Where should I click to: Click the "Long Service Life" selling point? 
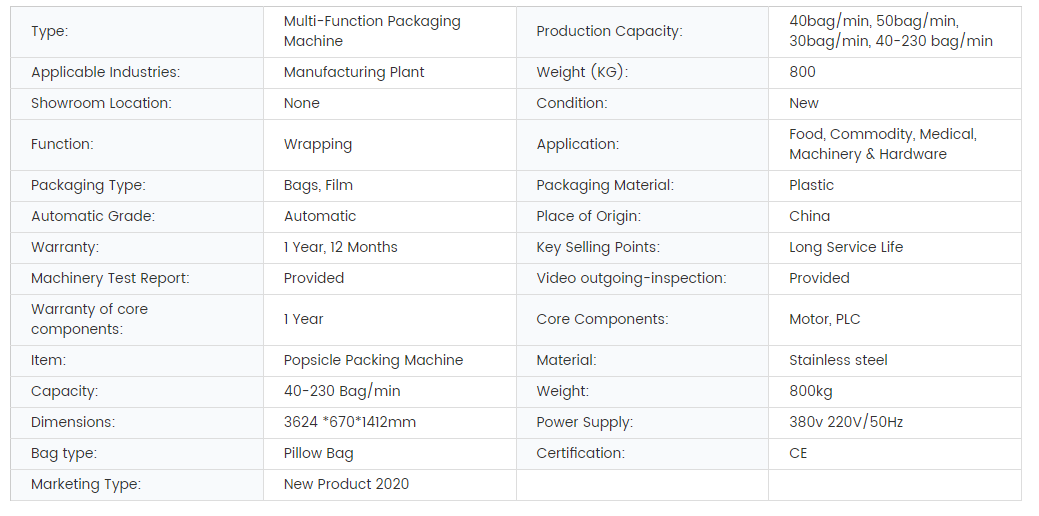click(x=845, y=247)
